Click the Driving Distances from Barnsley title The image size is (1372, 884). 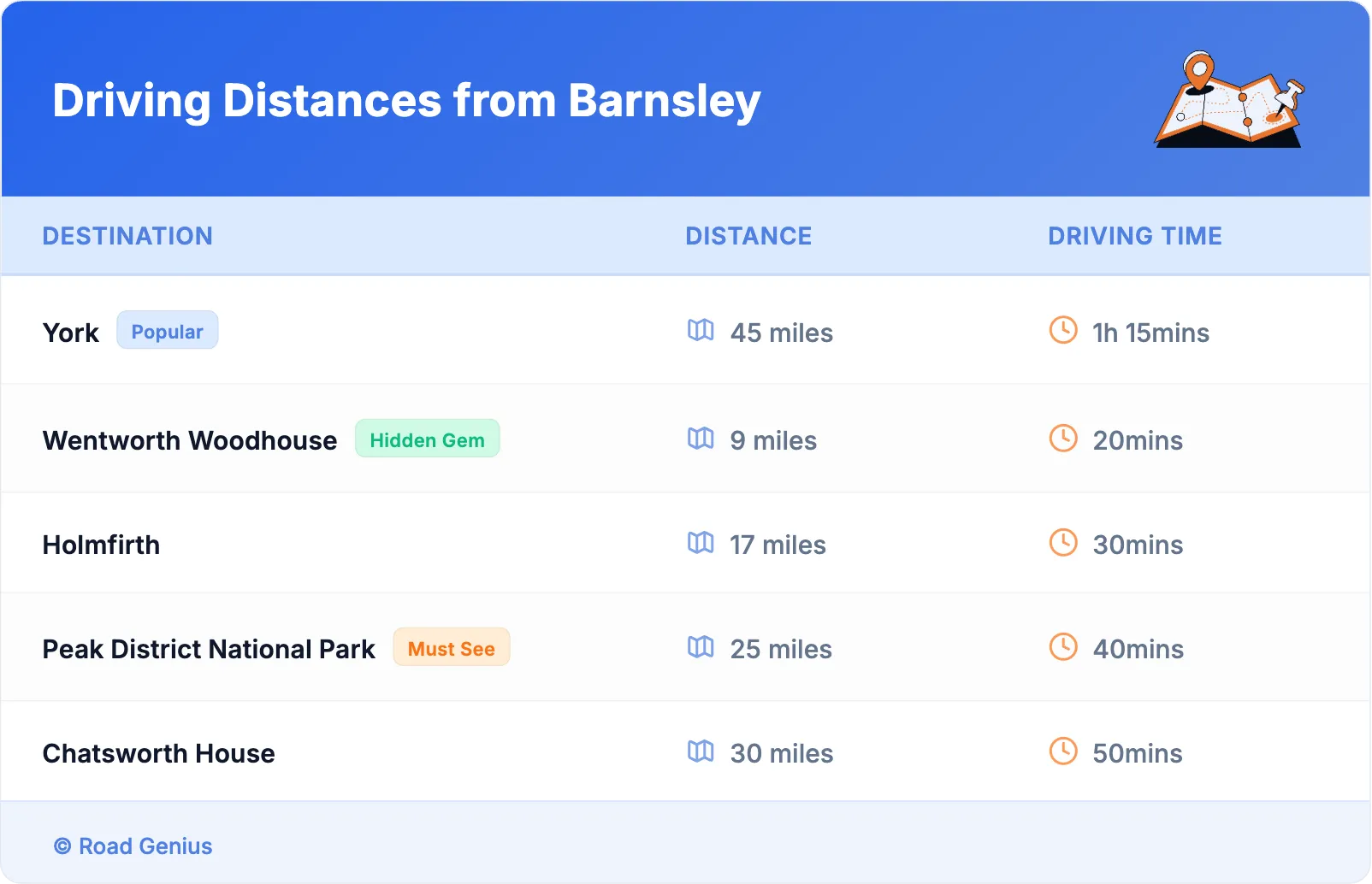tap(406, 101)
